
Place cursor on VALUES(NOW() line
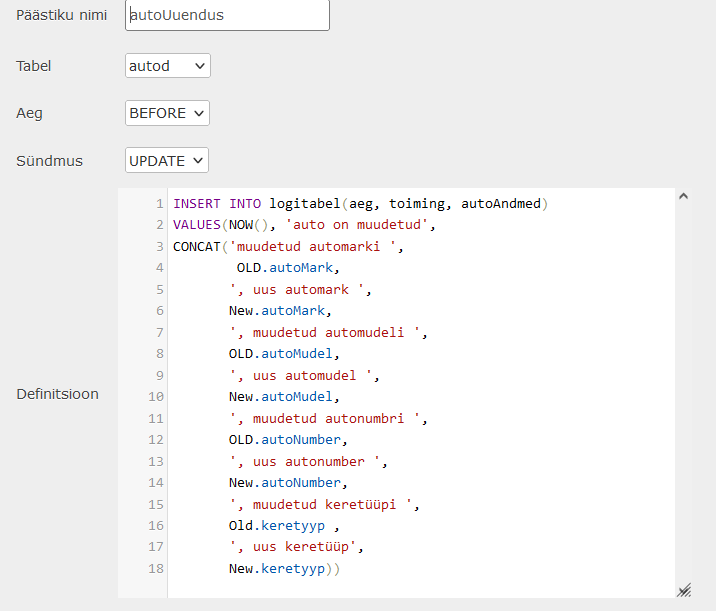point(304,225)
